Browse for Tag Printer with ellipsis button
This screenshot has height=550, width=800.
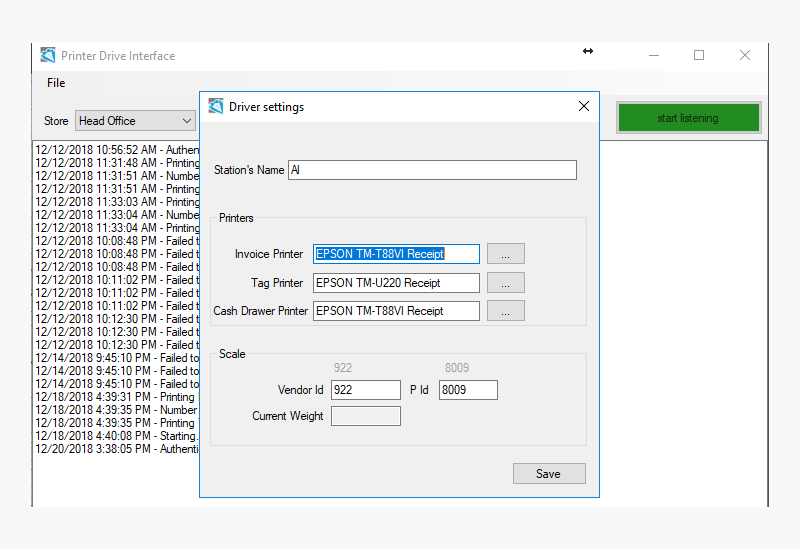505,283
